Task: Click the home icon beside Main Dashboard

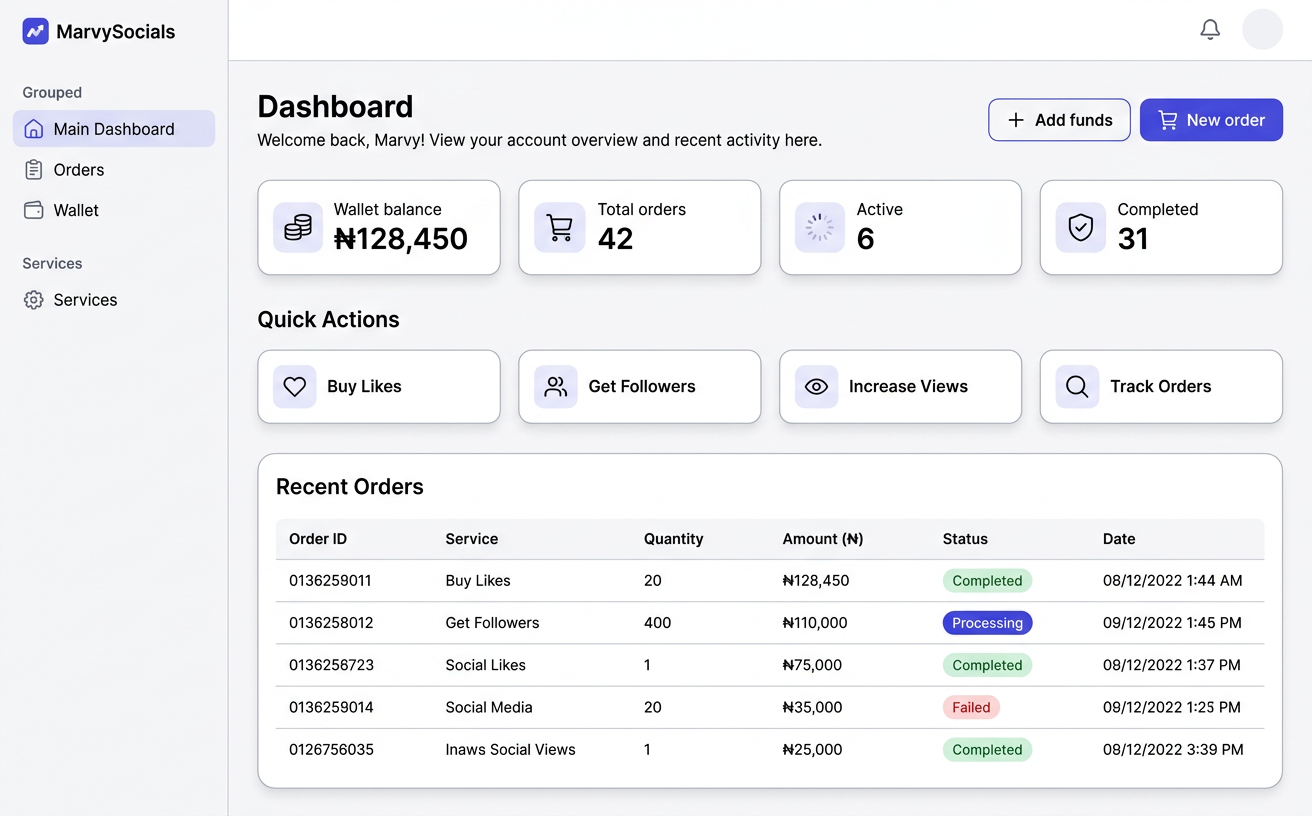Action: [x=34, y=129]
